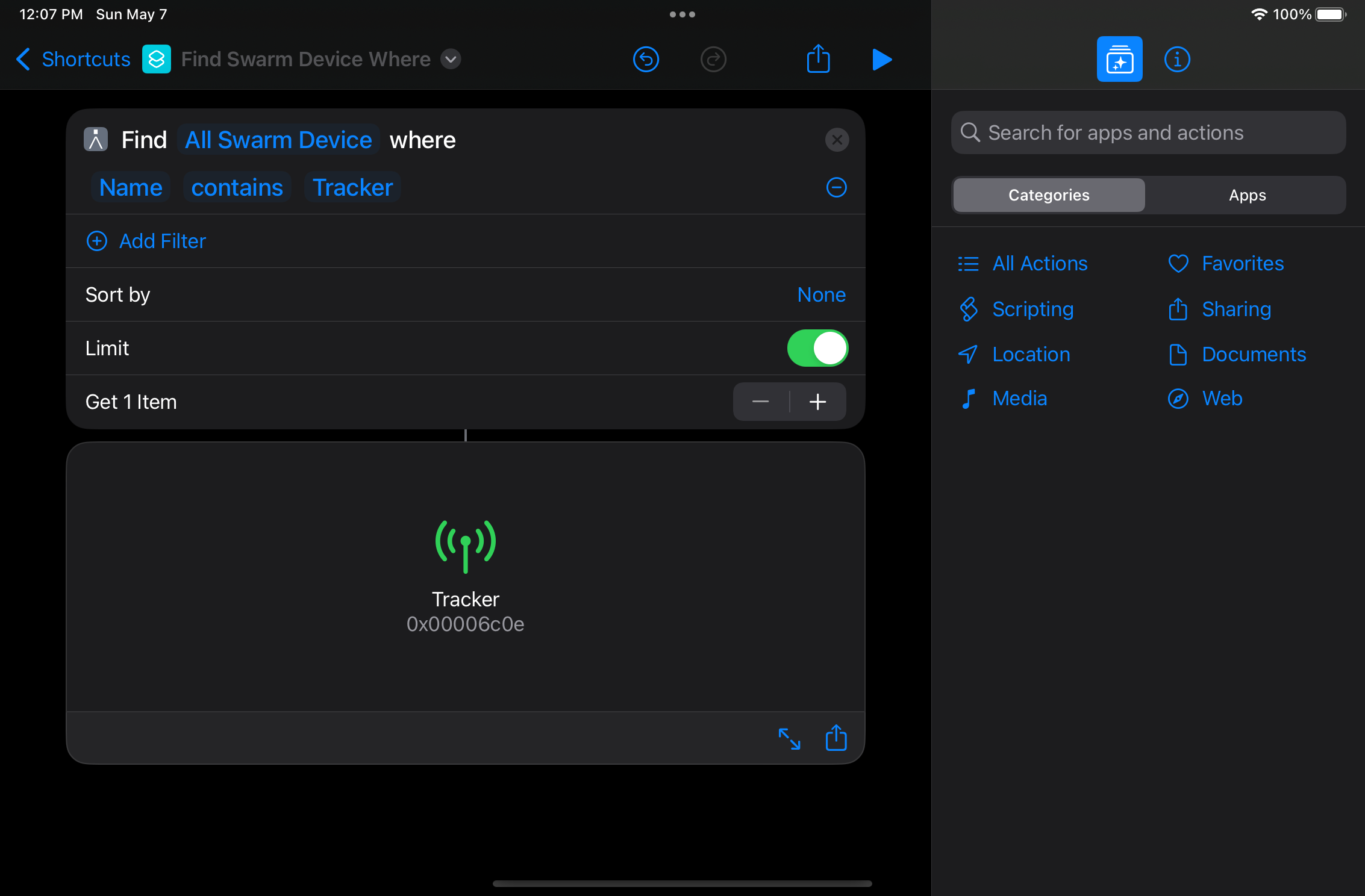Image resolution: width=1365 pixels, height=896 pixels.
Task: Disable the Limit toggle
Action: (x=817, y=348)
